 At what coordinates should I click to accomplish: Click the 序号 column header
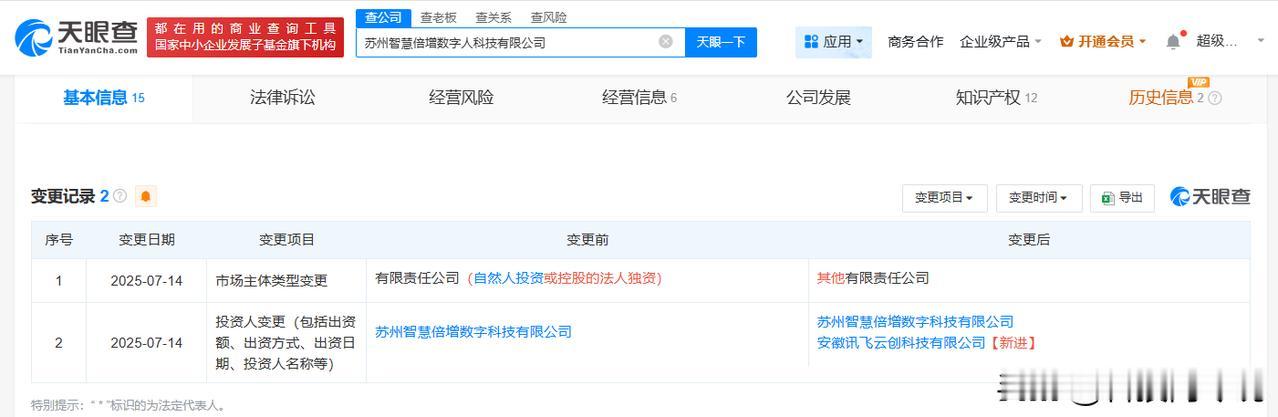pos(59,240)
